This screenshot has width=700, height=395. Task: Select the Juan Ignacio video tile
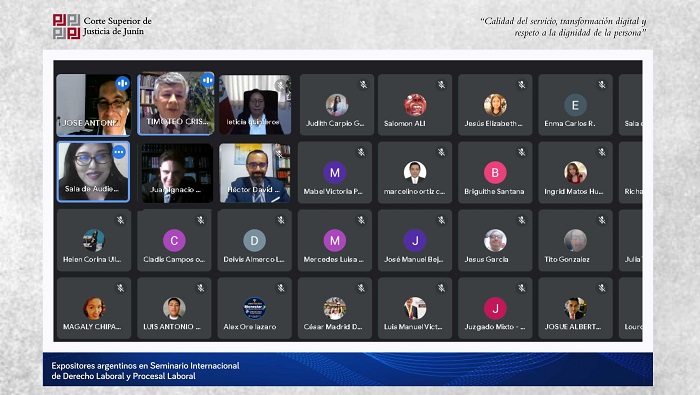coord(175,173)
